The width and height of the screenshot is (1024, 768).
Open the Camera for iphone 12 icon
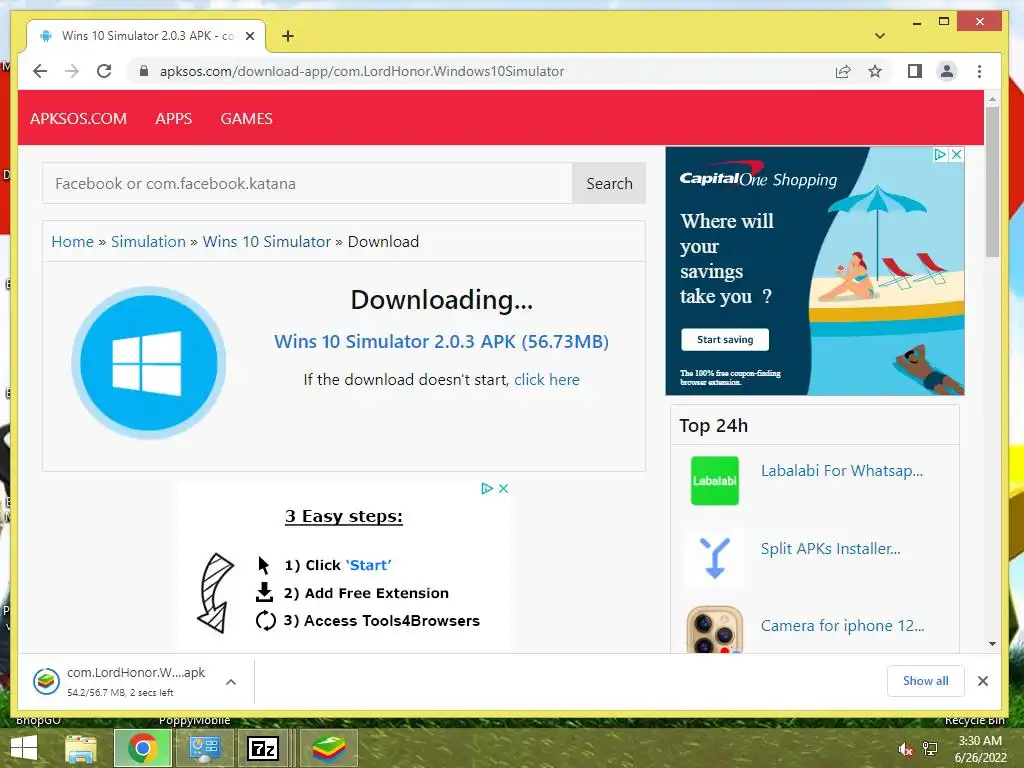(714, 630)
